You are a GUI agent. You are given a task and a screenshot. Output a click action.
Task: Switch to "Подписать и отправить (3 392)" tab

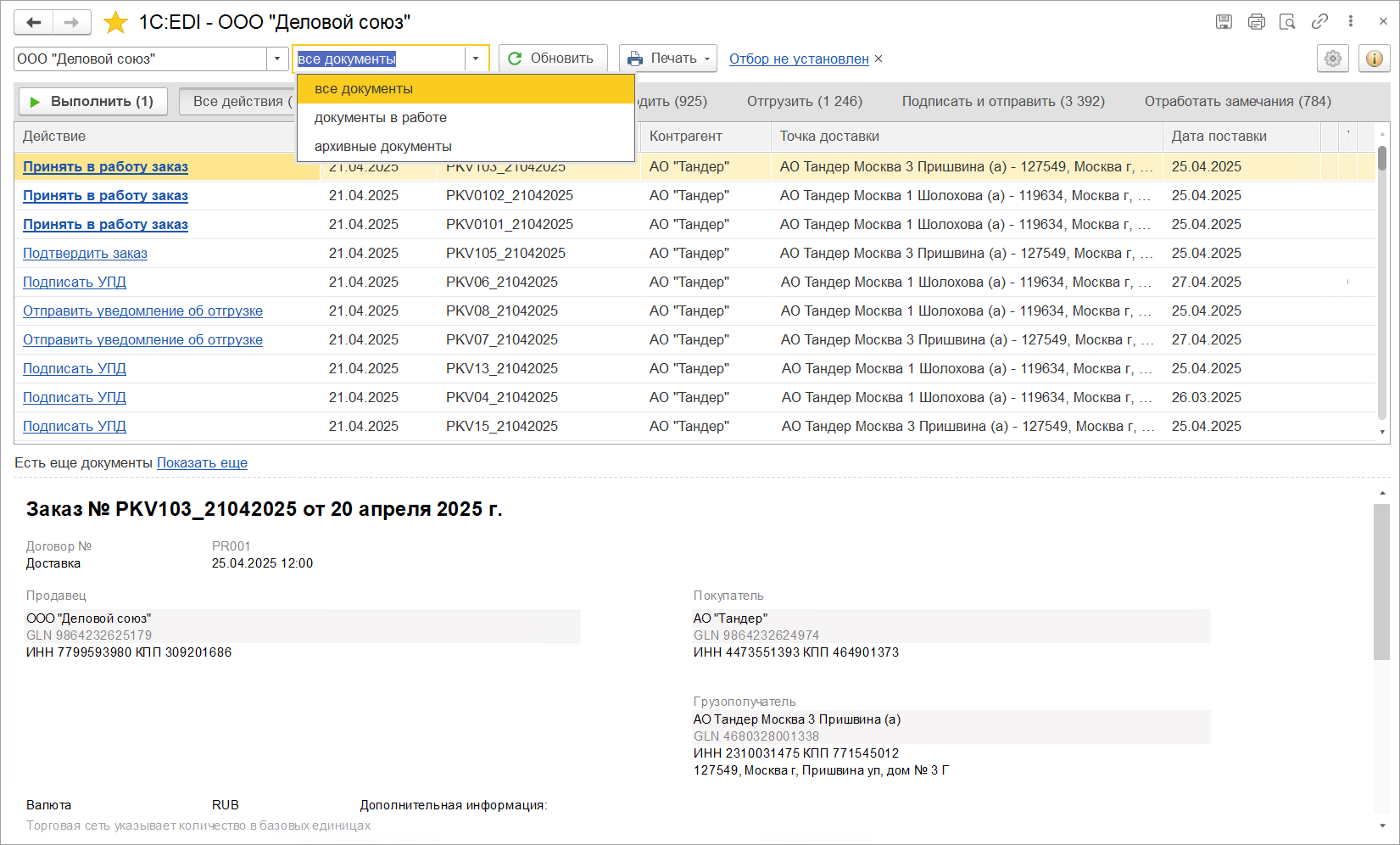point(1002,101)
